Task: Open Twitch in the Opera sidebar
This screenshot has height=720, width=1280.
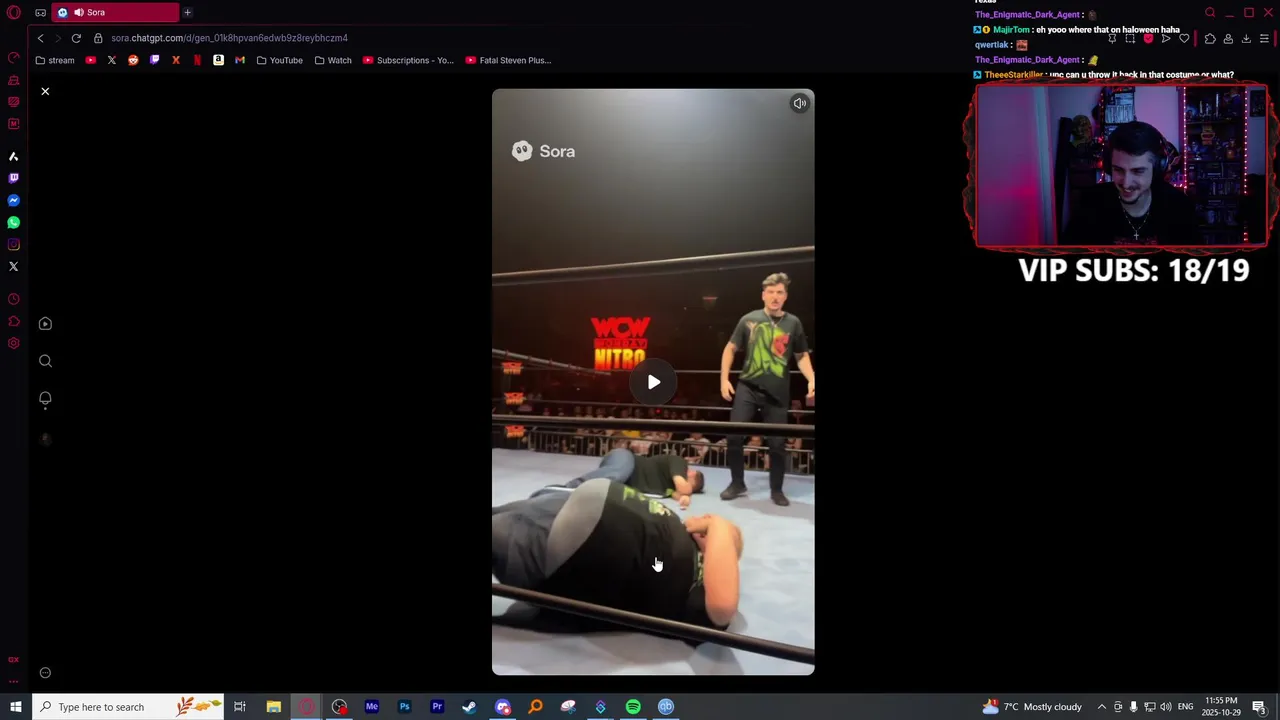Action: (14, 178)
